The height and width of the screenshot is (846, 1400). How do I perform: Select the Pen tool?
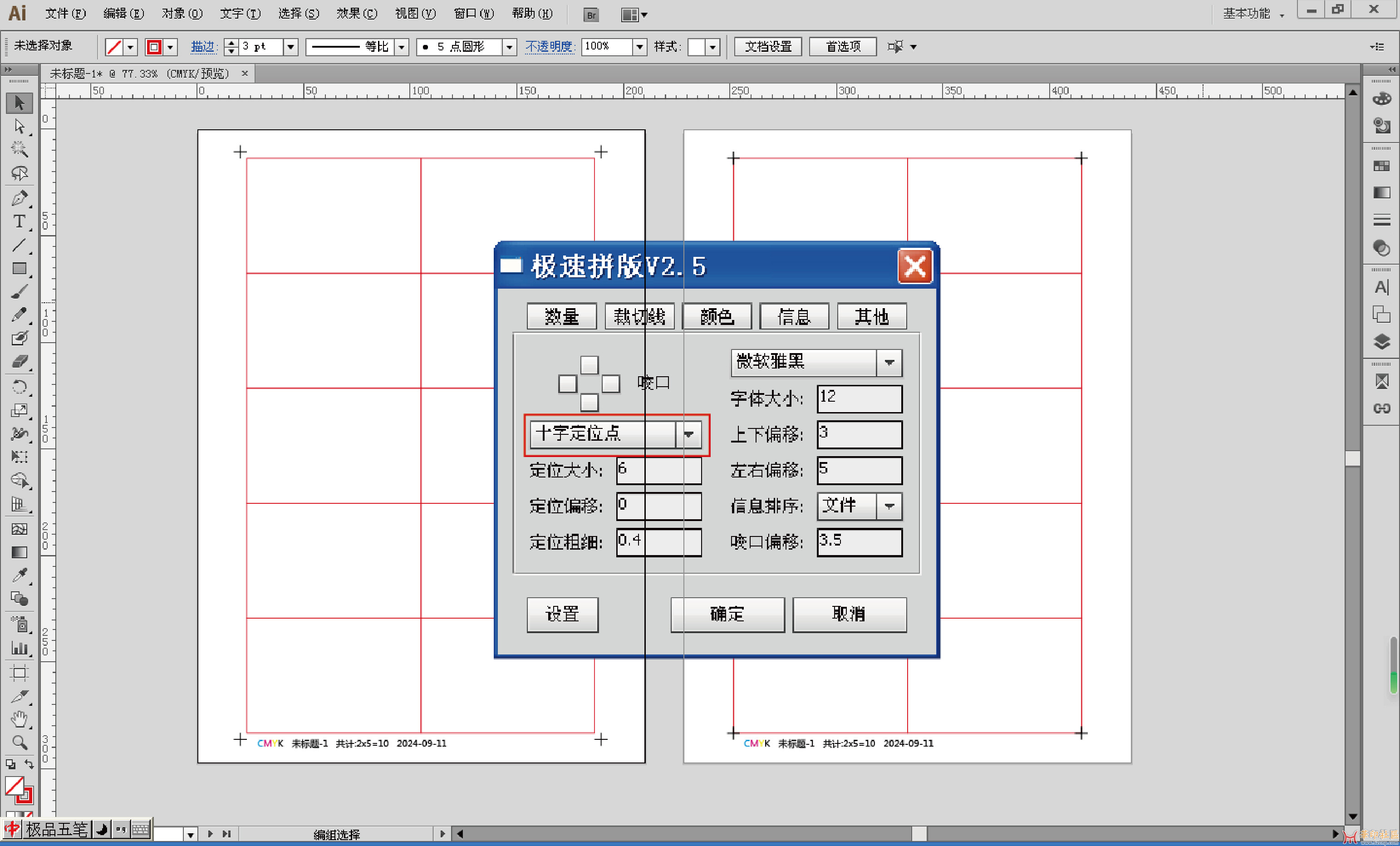tap(20, 198)
